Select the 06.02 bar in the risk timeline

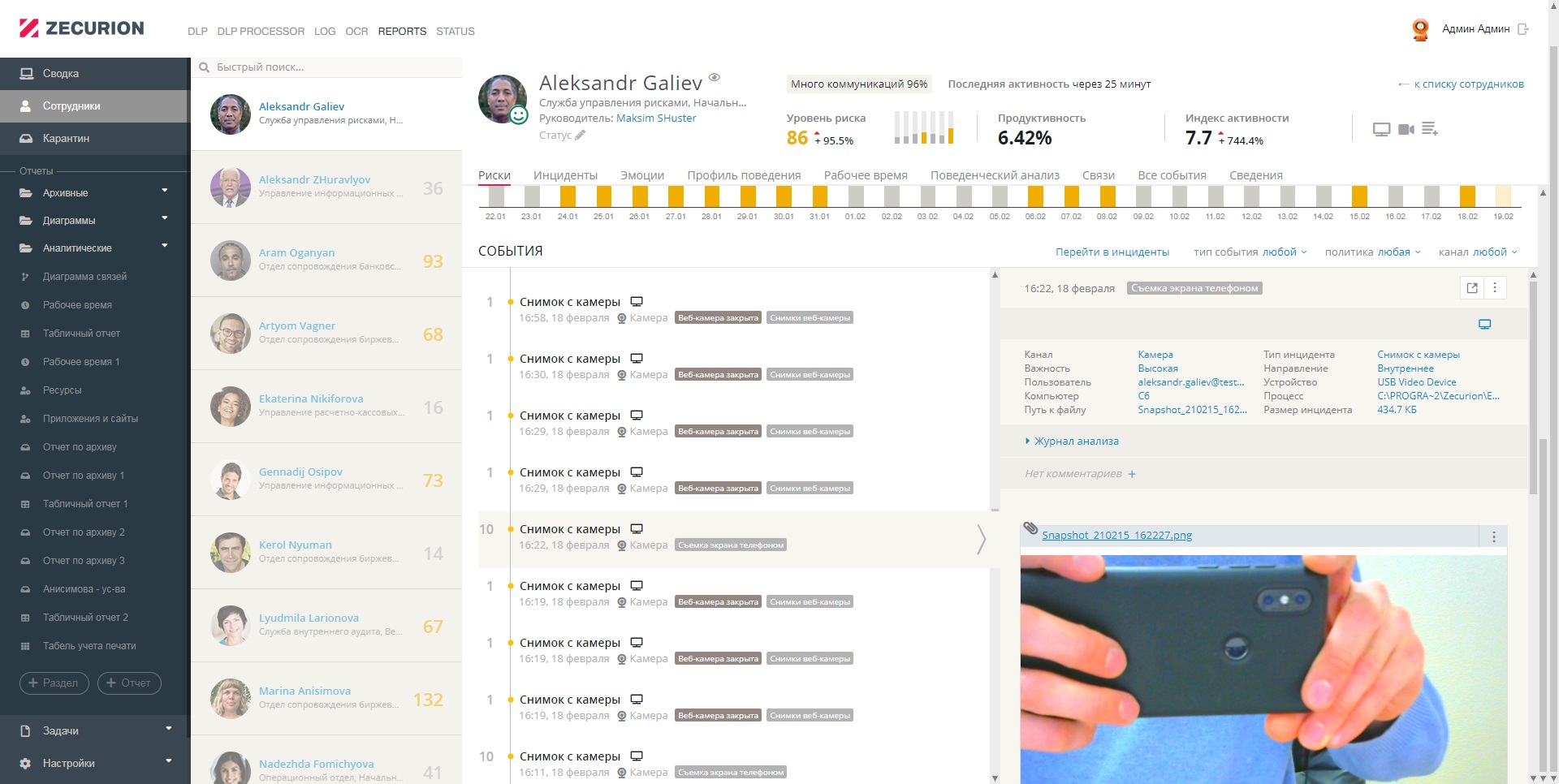tap(1035, 196)
